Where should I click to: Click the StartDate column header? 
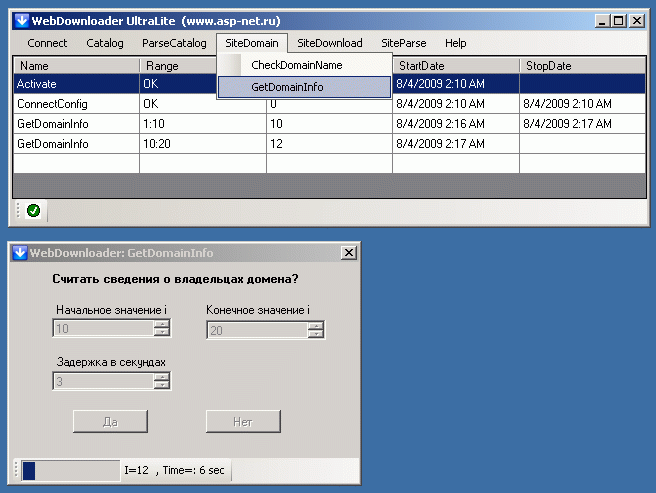456,66
